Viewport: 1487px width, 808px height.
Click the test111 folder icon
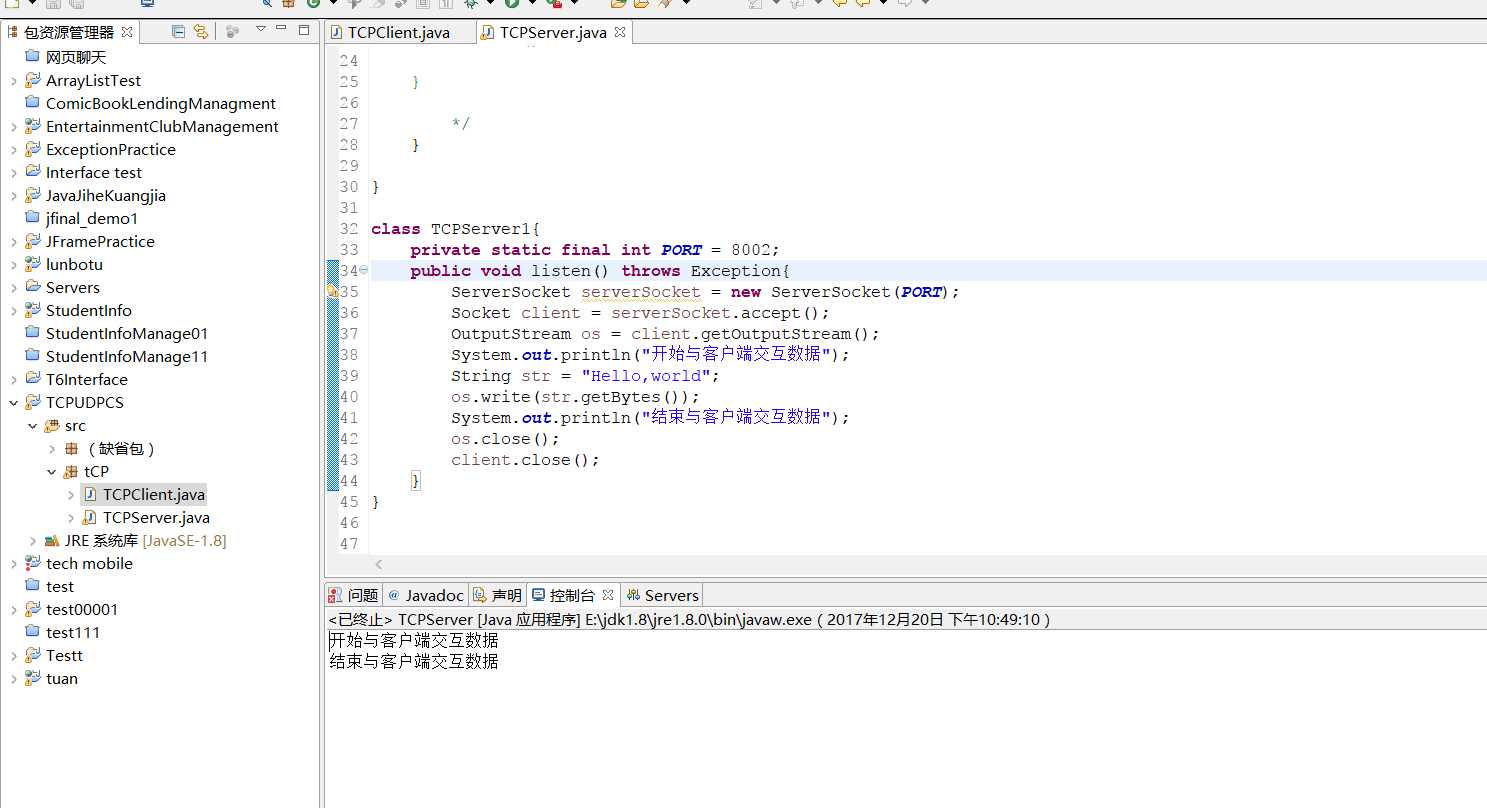[33, 632]
